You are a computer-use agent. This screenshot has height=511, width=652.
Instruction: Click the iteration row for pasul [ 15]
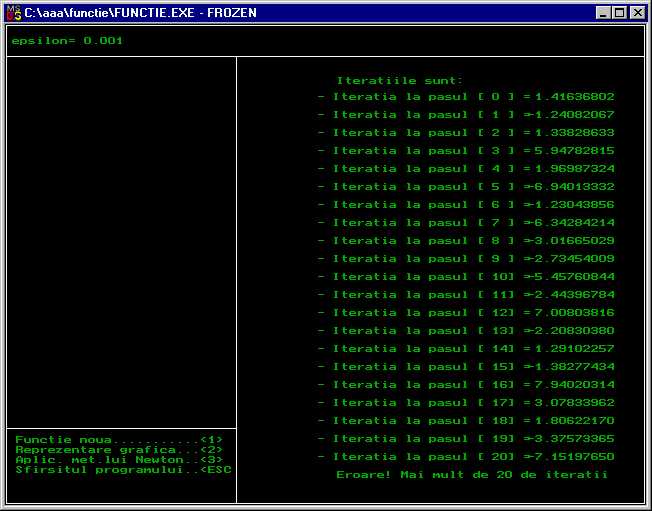pyautogui.click(x=466, y=367)
